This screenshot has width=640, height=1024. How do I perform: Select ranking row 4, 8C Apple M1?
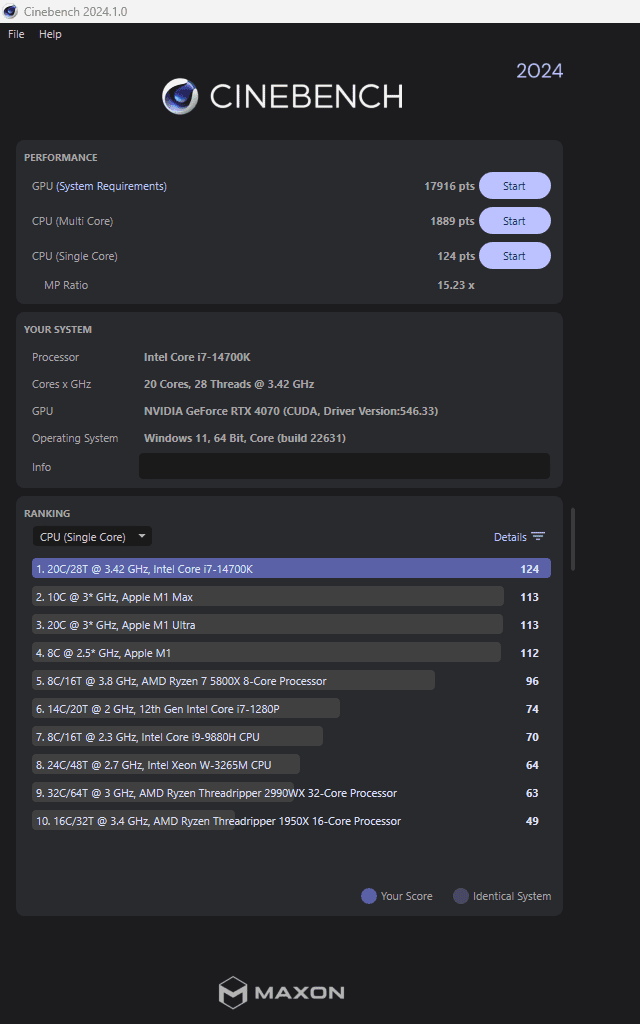(x=291, y=652)
